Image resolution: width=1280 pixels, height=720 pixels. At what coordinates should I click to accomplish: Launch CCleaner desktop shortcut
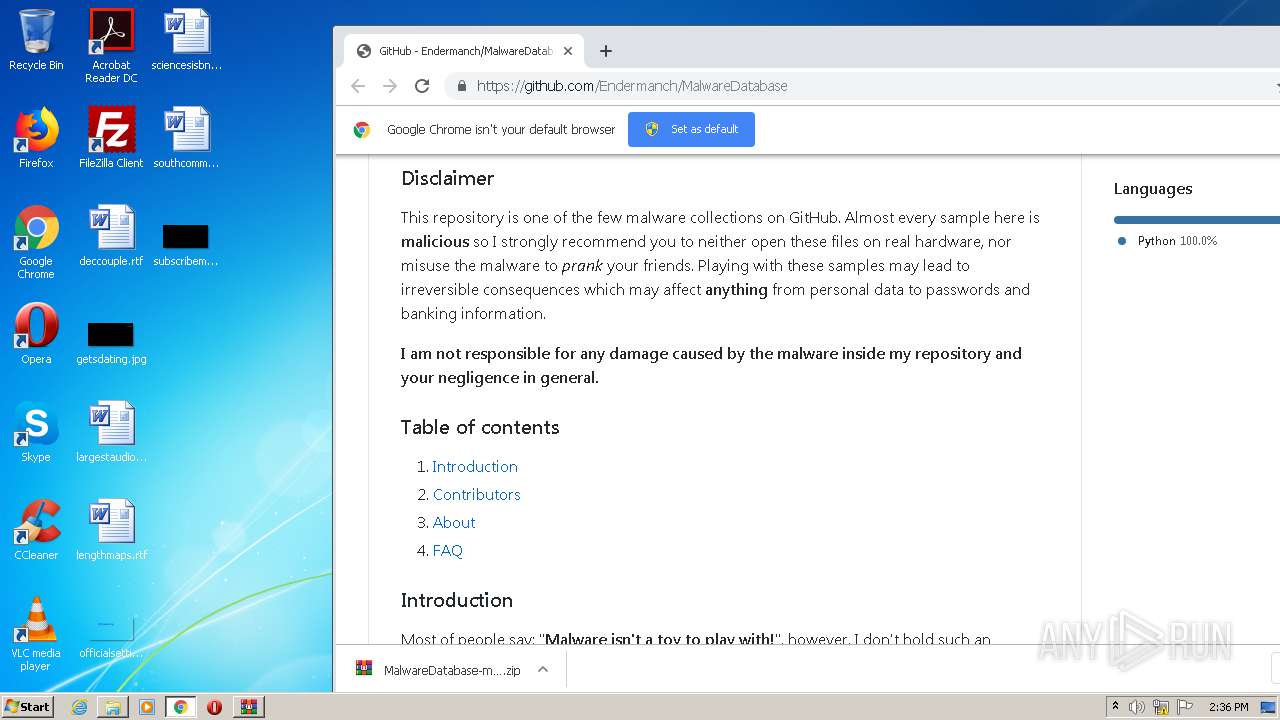[x=36, y=530]
